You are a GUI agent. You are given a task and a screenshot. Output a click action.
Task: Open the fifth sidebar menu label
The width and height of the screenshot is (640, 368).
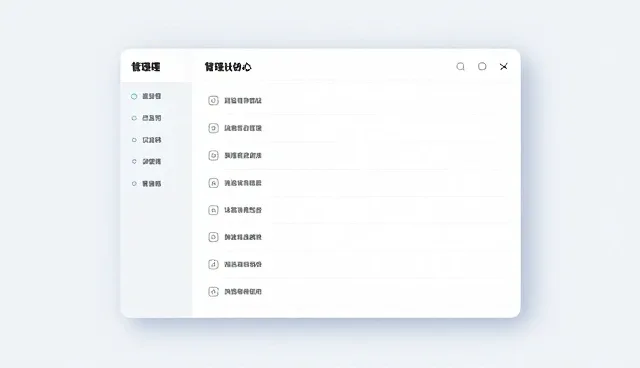click(x=151, y=184)
